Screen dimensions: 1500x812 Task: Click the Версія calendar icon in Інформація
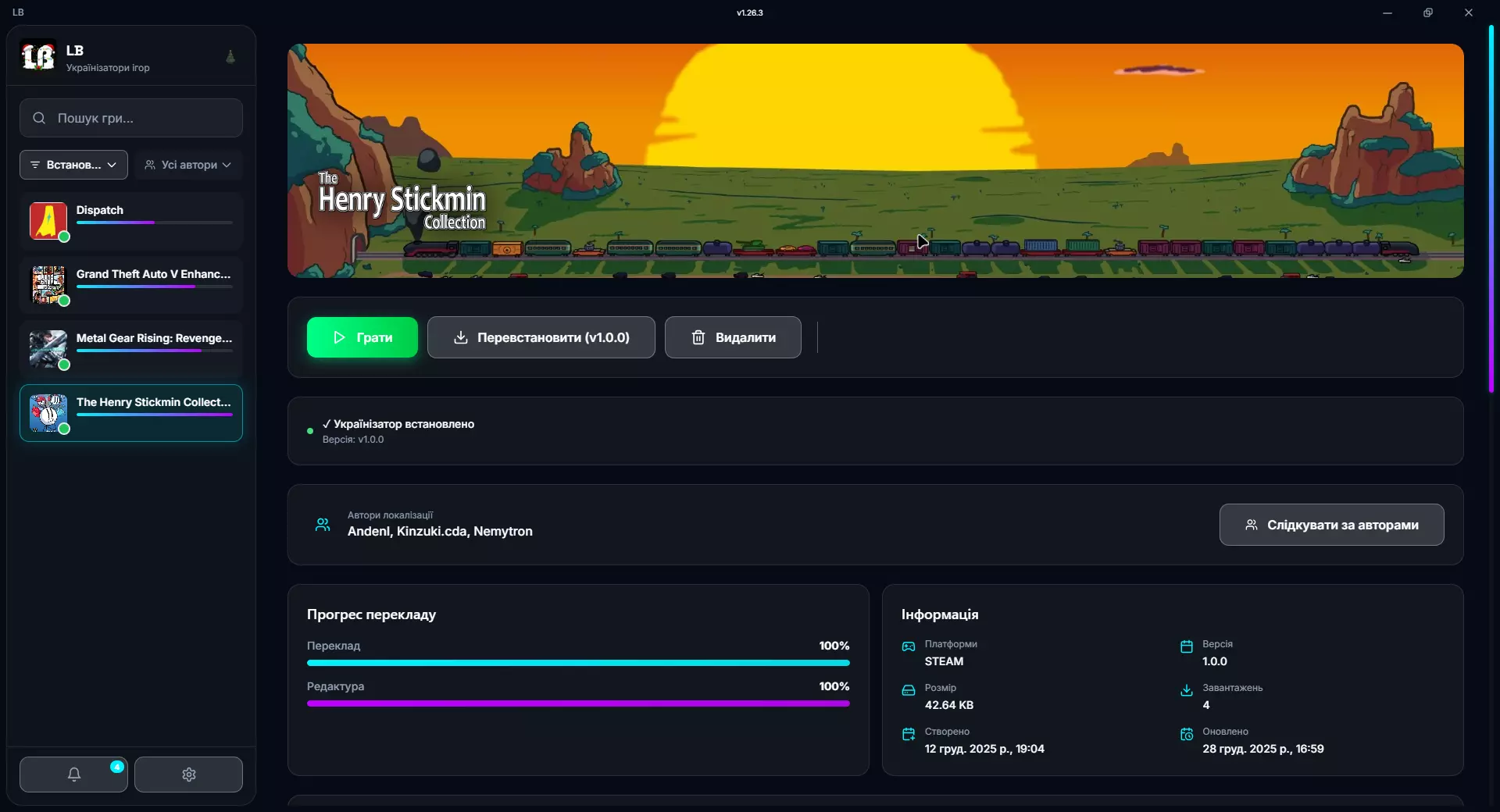click(x=1187, y=646)
